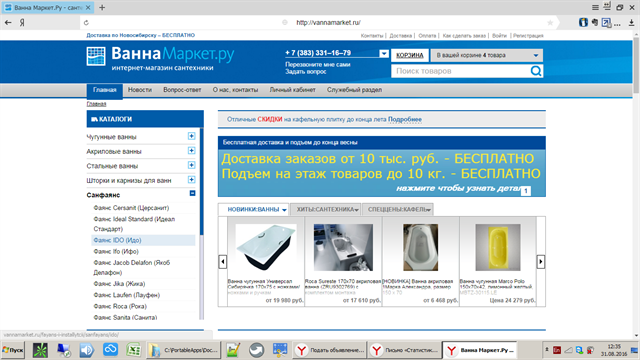Select the СПЕЦЦЕНЫ:КАФЕЛЬ tab
This screenshot has height=360, width=640.
(x=398, y=209)
